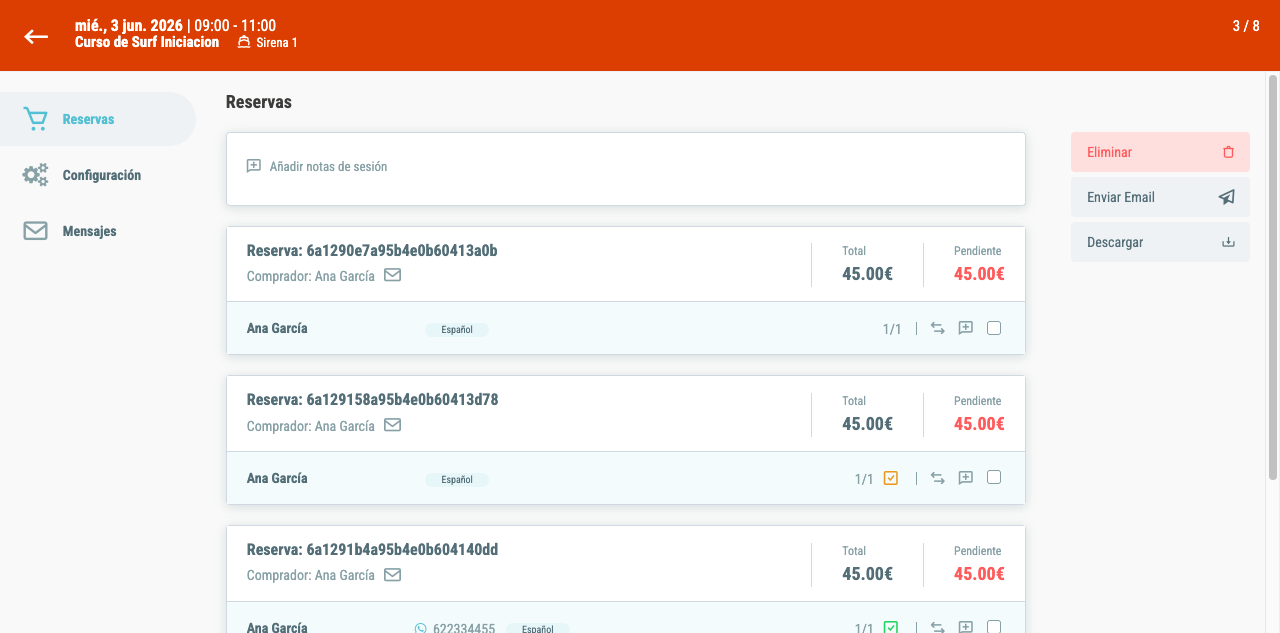Click the Añadir notas de sesión field
1280x633 pixels.
(626, 169)
